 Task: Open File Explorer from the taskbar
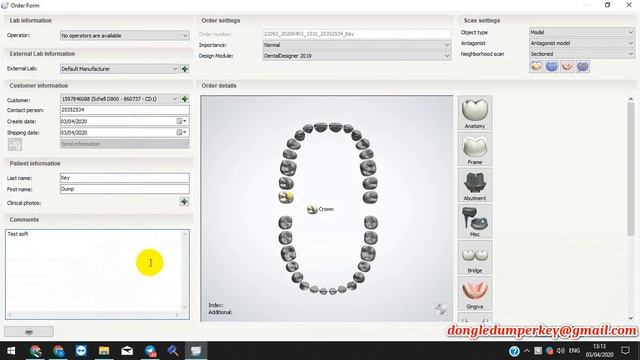[x=104, y=351]
